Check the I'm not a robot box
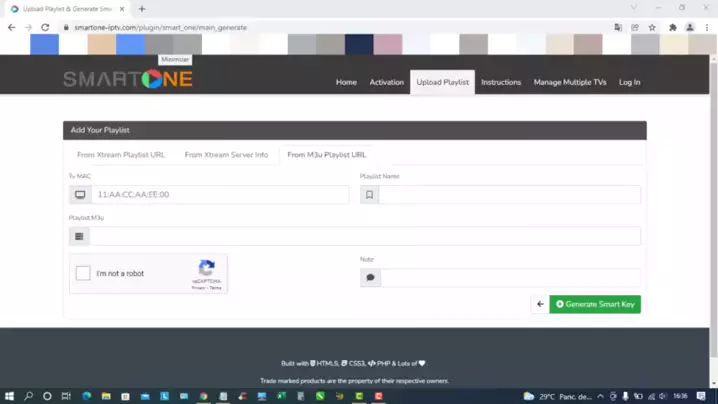Viewport: 718px width, 404px height. coord(83,273)
